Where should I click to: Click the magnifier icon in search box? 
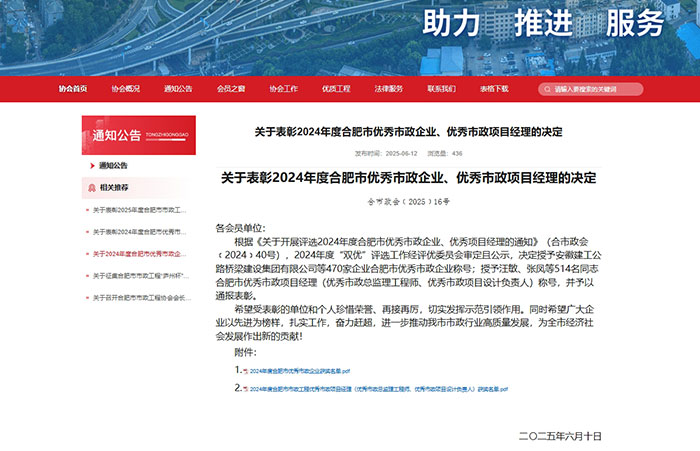(547, 89)
